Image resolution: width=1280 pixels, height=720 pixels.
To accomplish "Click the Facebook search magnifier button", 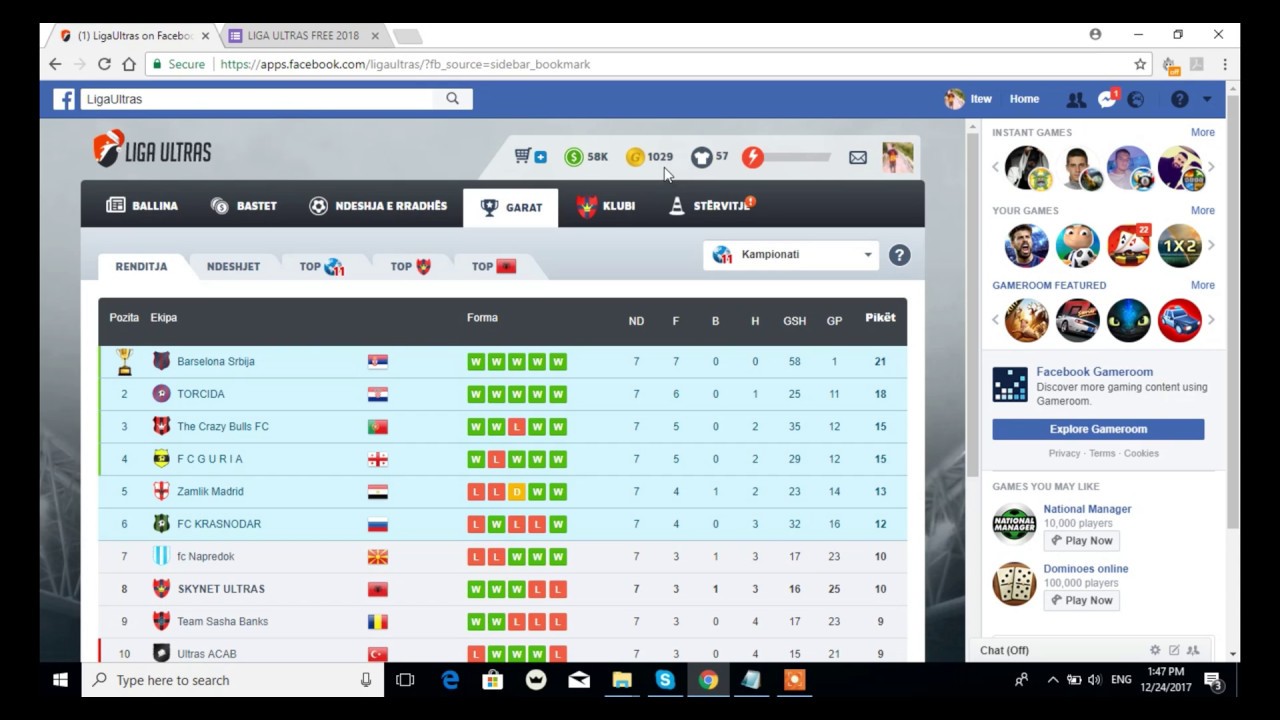I will 453,98.
